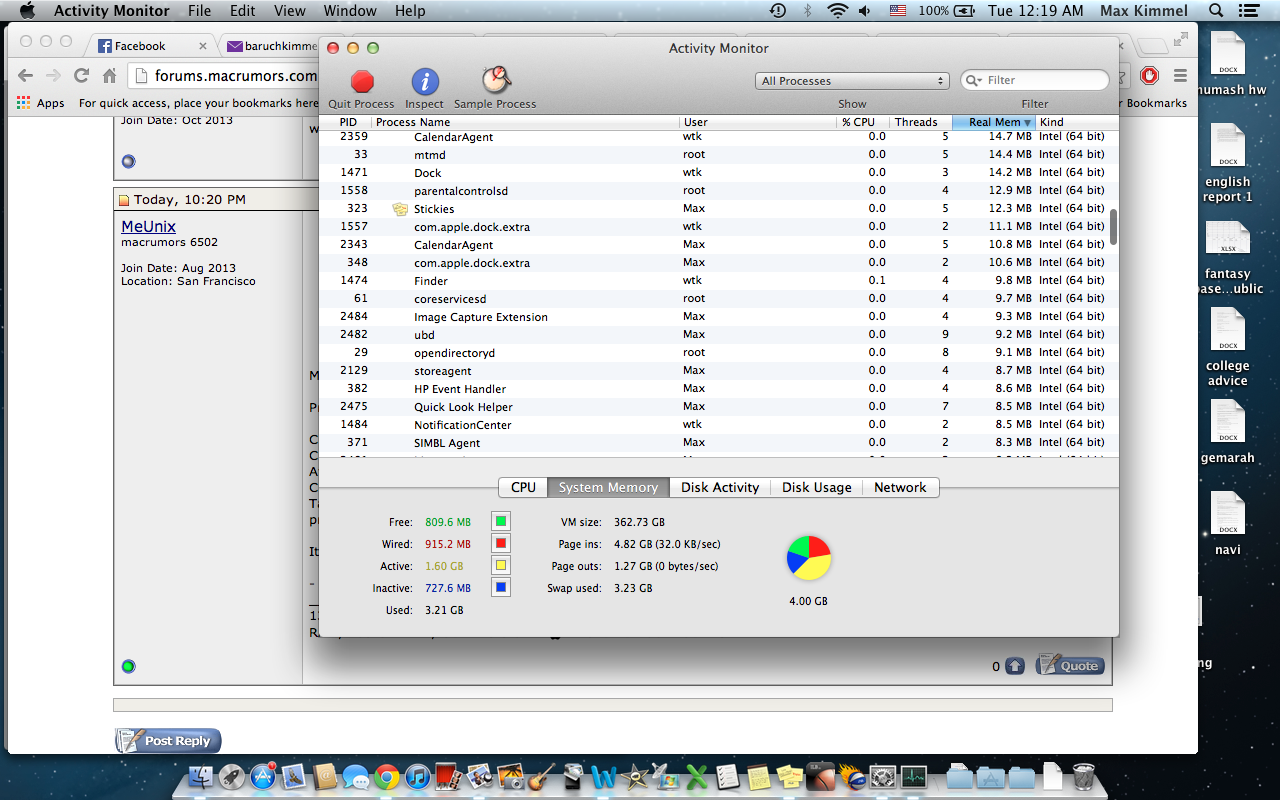Click the Sample Process icon
1280x800 pixels.
point(496,81)
